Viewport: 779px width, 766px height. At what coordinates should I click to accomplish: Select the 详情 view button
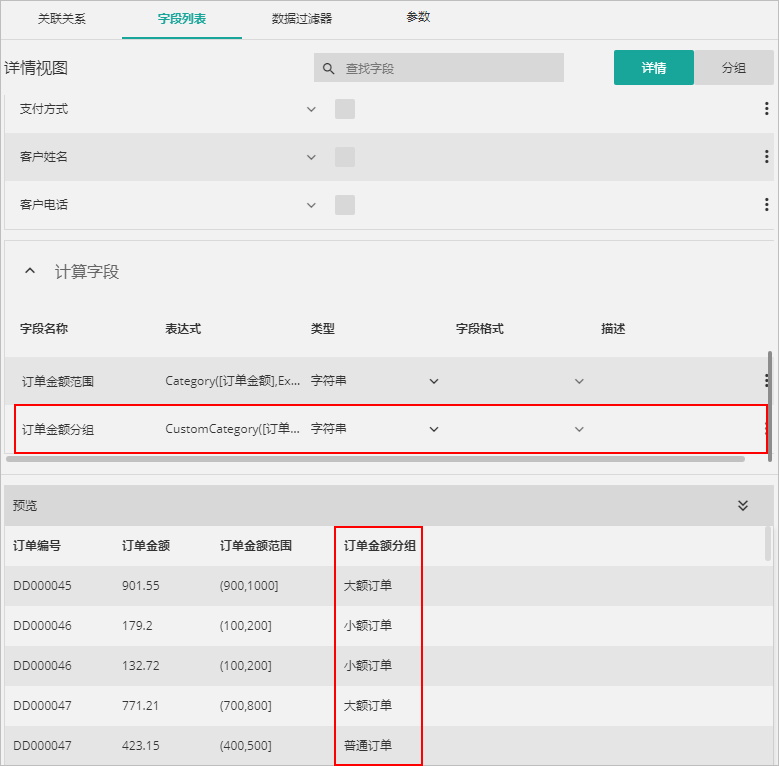click(653, 68)
